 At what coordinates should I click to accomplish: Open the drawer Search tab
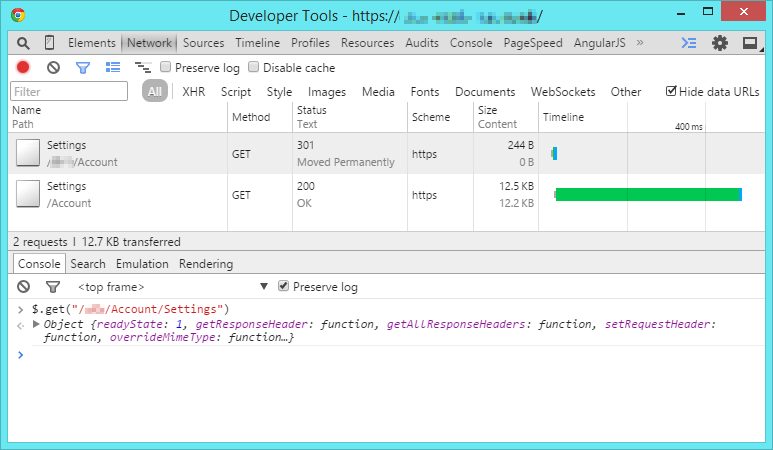pos(88,264)
